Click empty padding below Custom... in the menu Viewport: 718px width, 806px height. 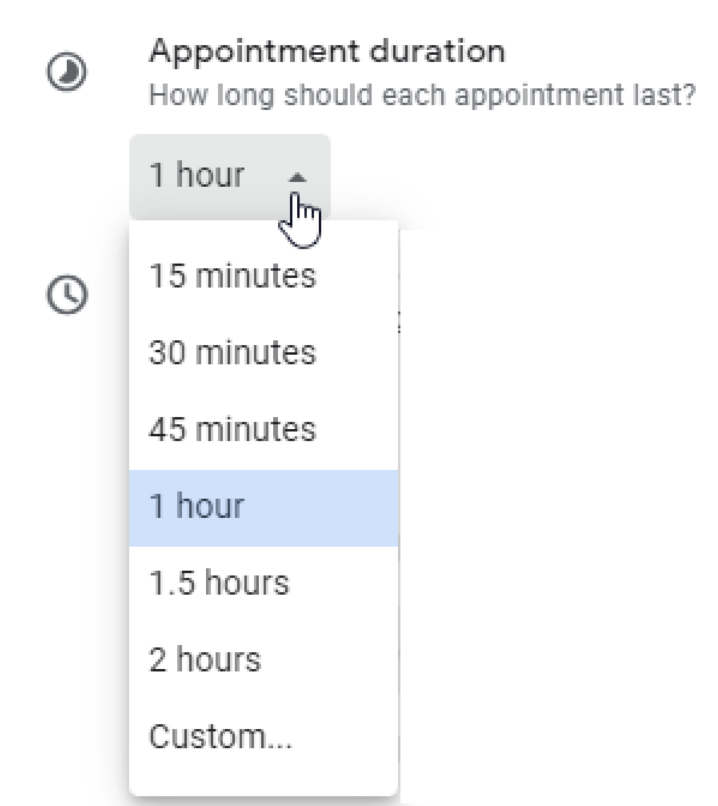[262, 780]
